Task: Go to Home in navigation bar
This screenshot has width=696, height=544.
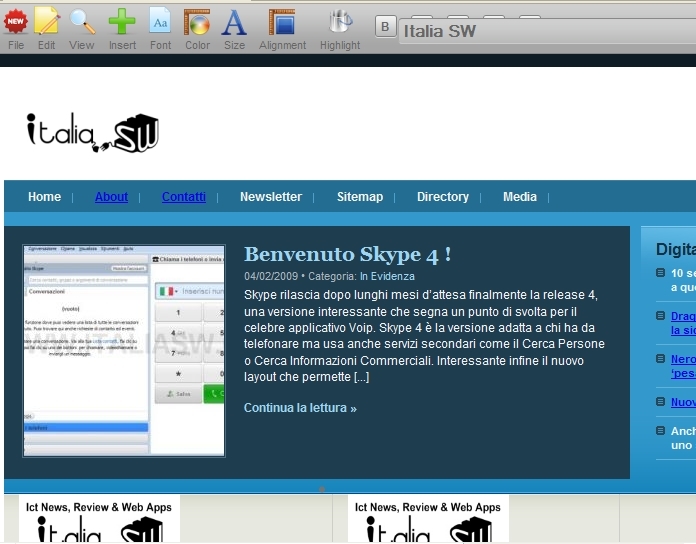Action: tap(44, 197)
